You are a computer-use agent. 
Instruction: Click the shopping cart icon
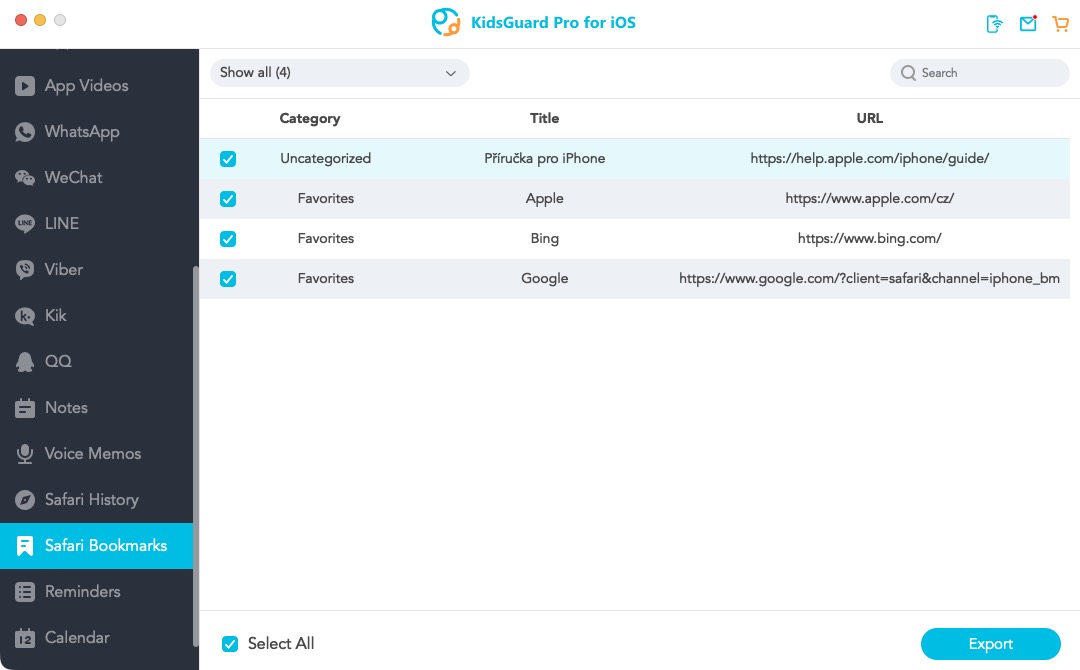[x=1061, y=24]
